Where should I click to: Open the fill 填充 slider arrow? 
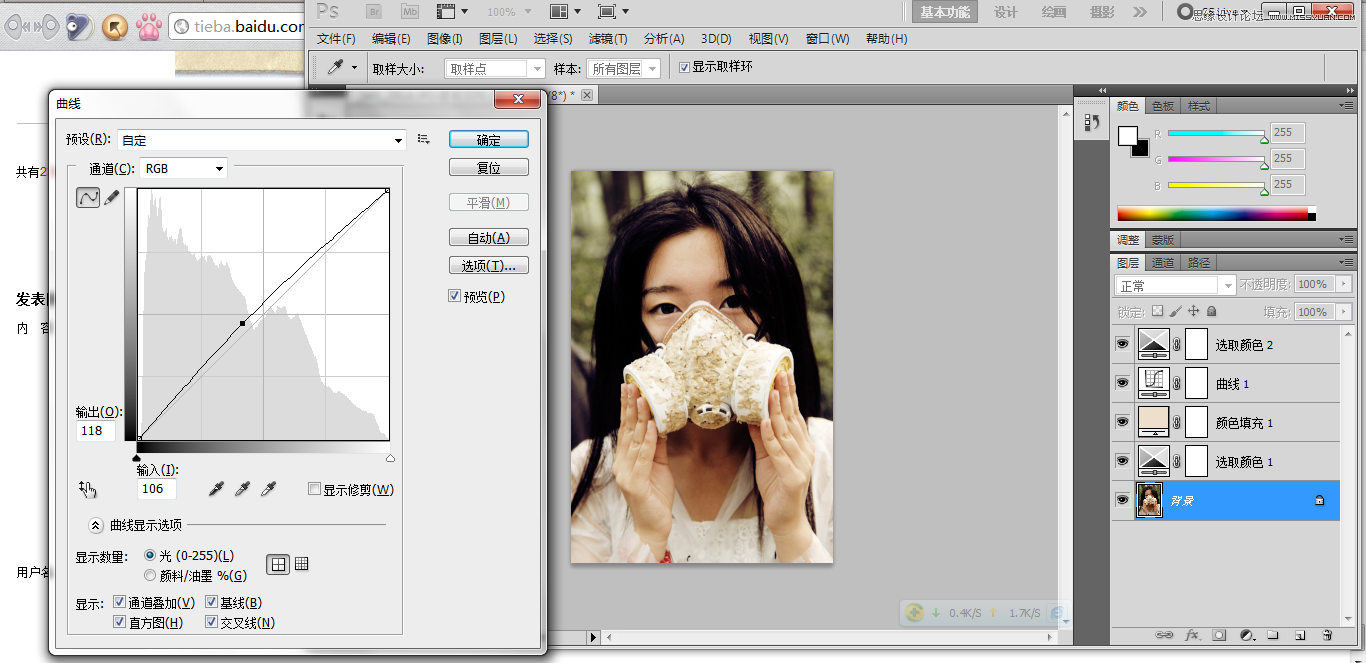tap(1345, 312)
